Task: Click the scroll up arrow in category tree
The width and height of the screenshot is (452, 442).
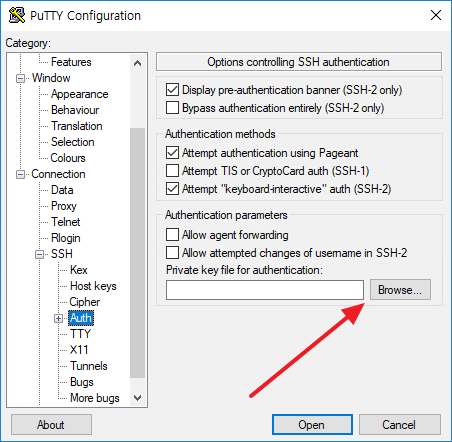Action: click(x=137, y=63)
